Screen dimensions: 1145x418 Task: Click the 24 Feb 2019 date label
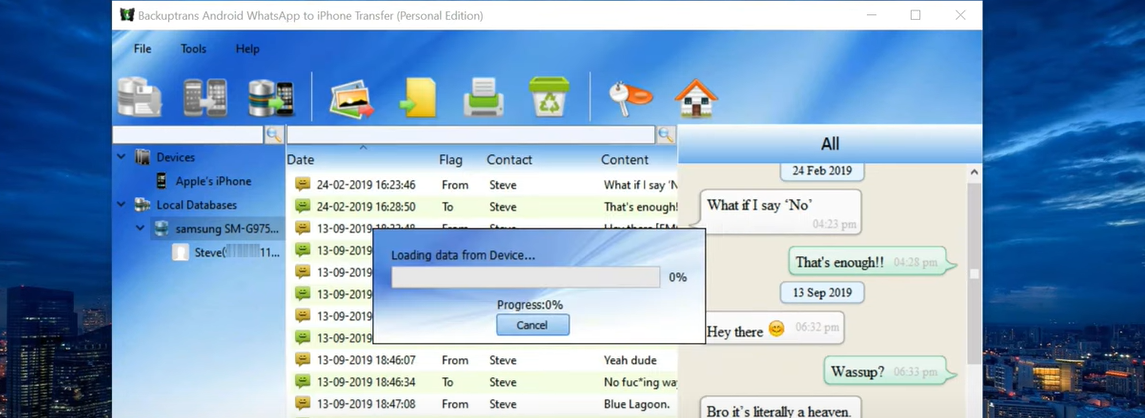coord(822,171)
